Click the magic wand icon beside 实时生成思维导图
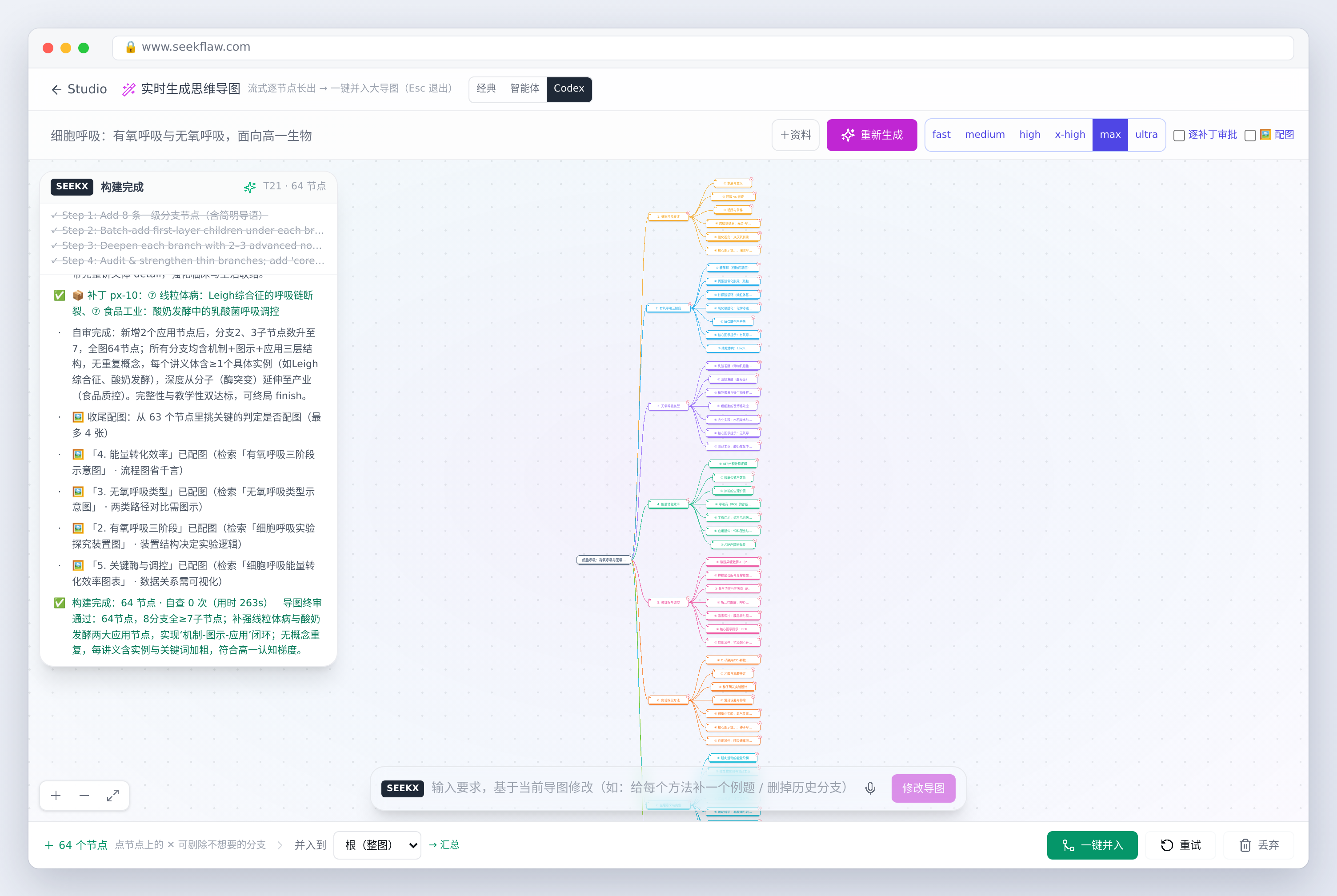Image resolution: width=1337 pixels, height=896 pixels. tap(129, 89)
